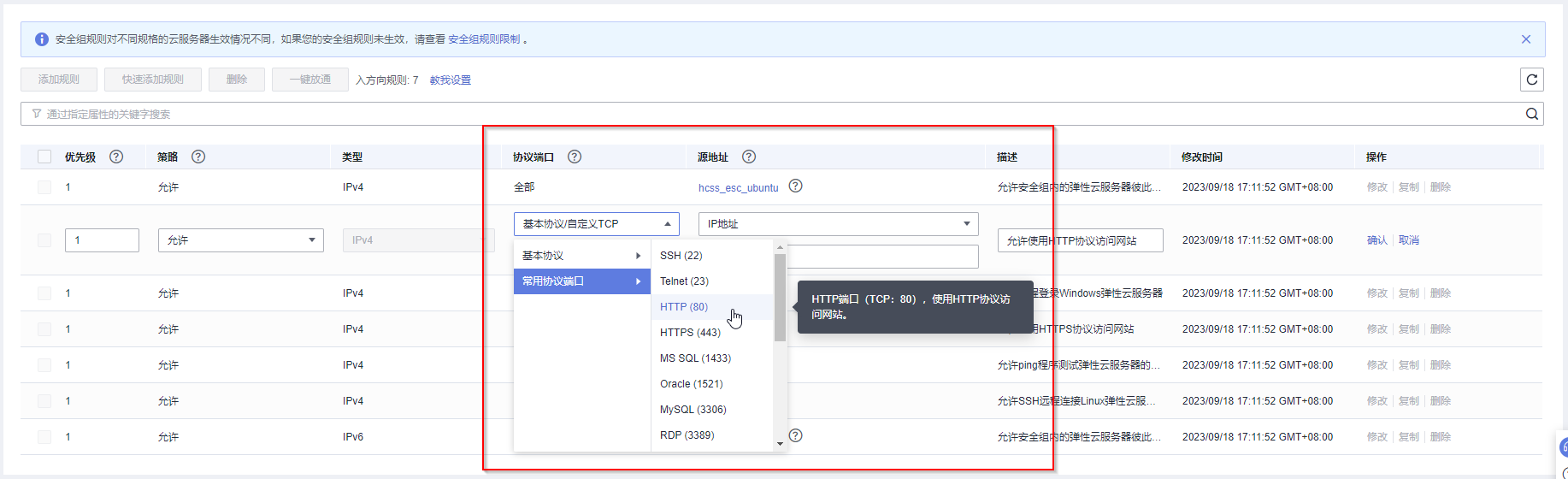This screenshot has height=479, width=1568.
Task: Select the 常用协议端口 submenu item
Action: pos(582,281)
